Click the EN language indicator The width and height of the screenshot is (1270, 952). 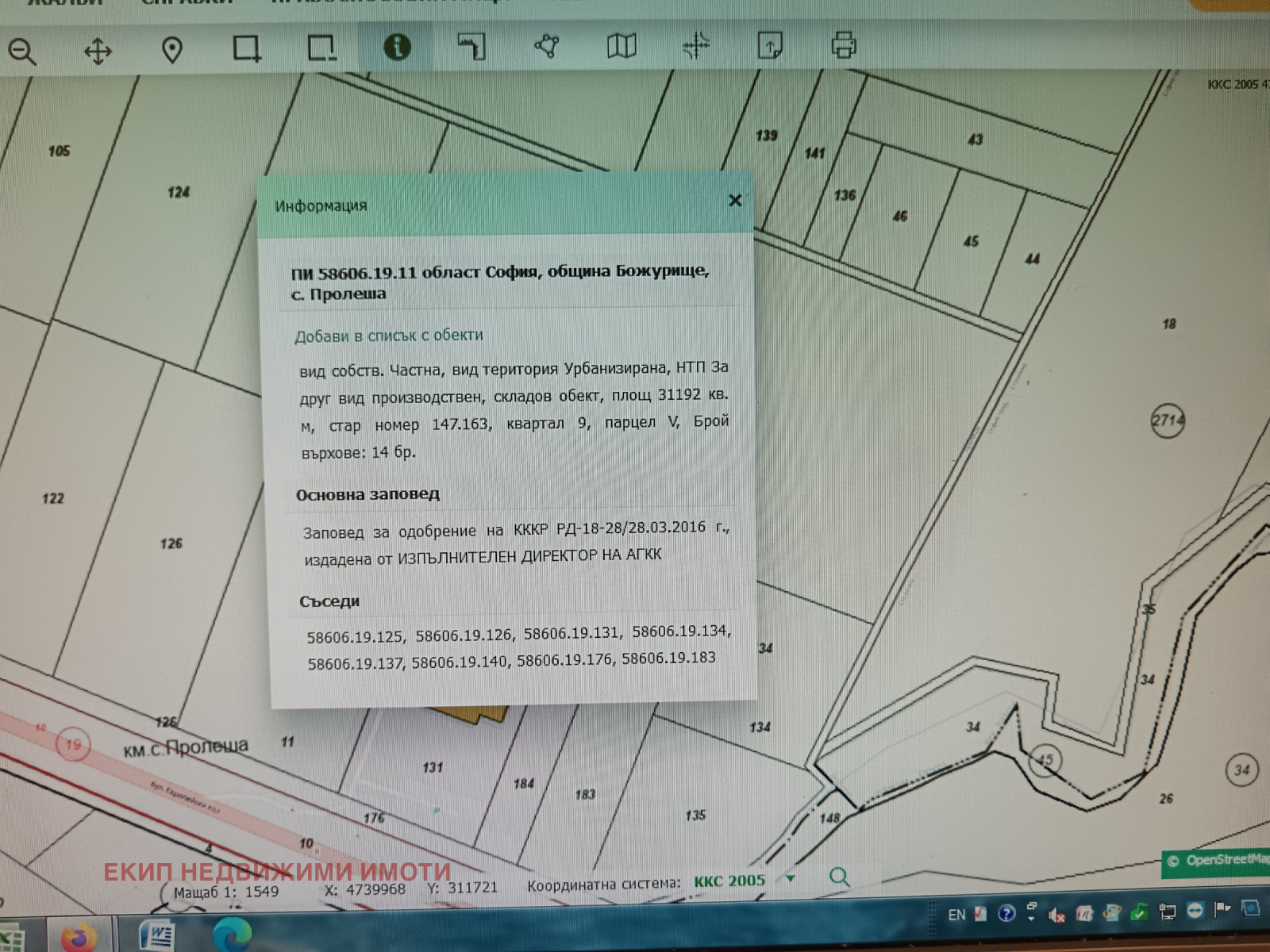click(956, 915)
